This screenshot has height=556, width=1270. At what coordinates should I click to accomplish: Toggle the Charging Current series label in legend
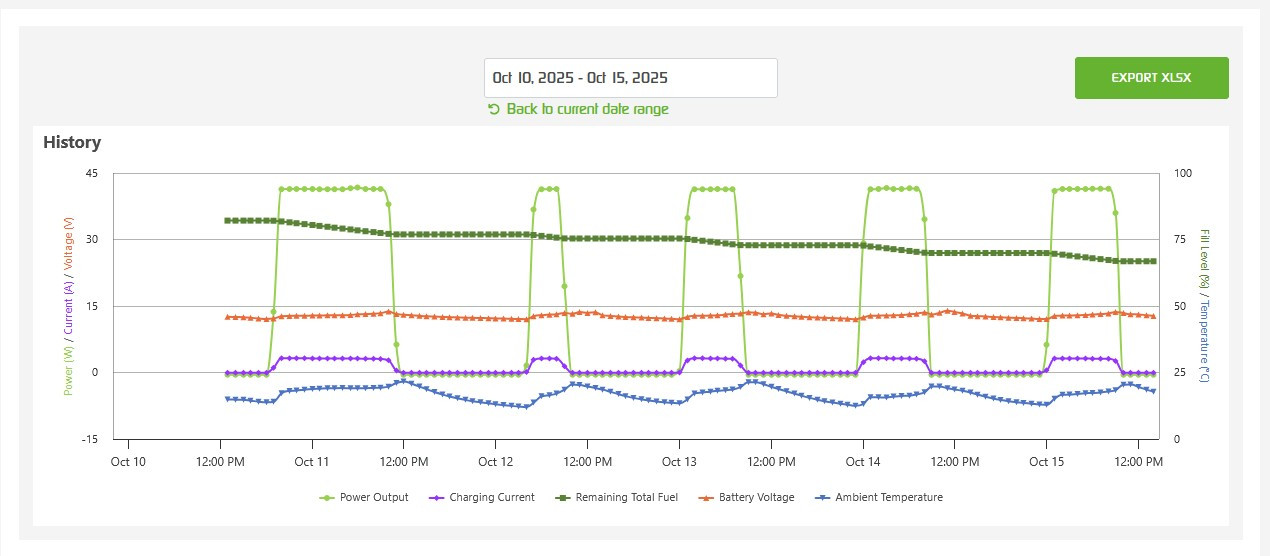pyautogui.click(x=492, y=497)
